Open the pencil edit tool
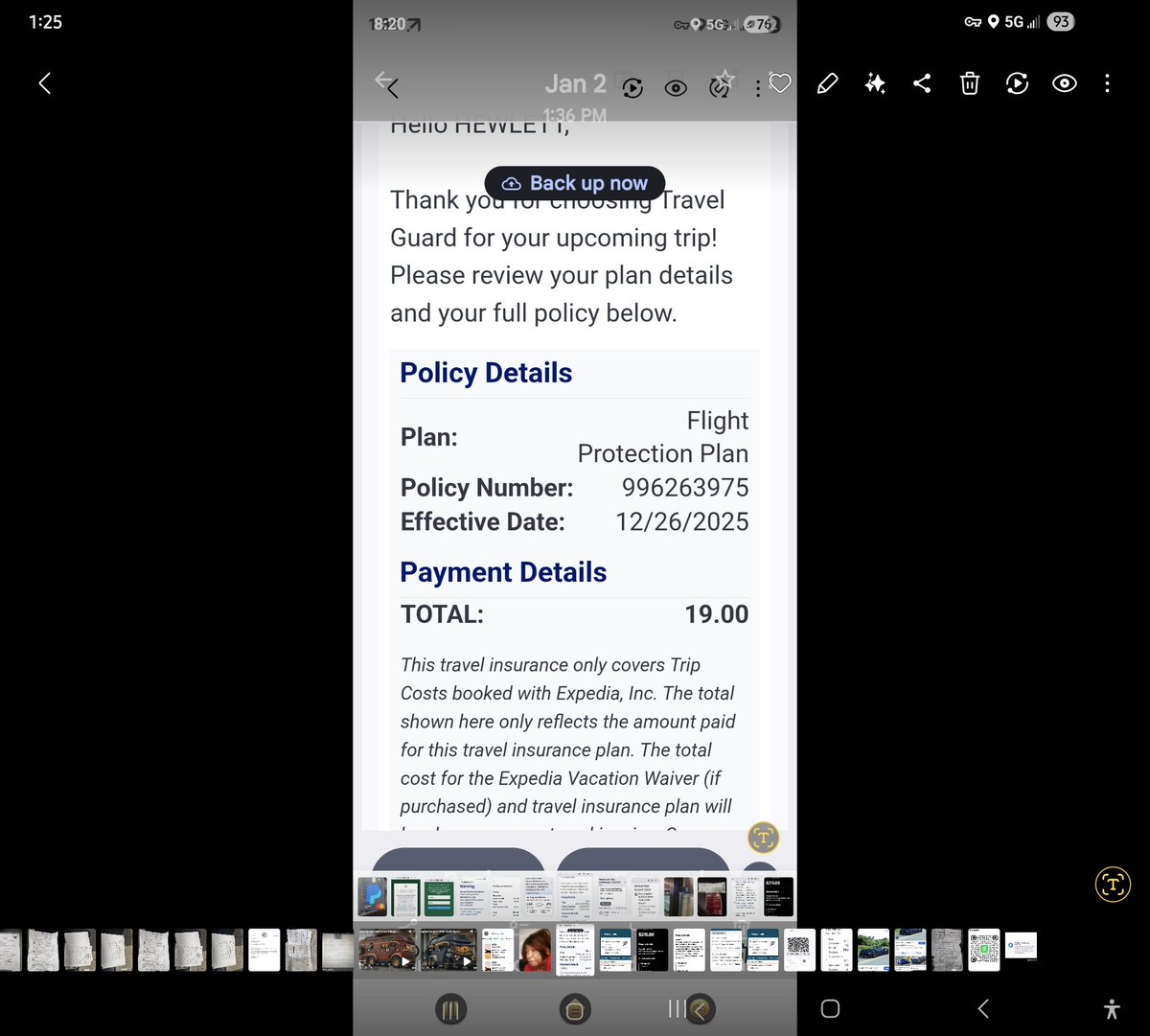Viewport: 1150px width, 1036px height. point(827,83)
